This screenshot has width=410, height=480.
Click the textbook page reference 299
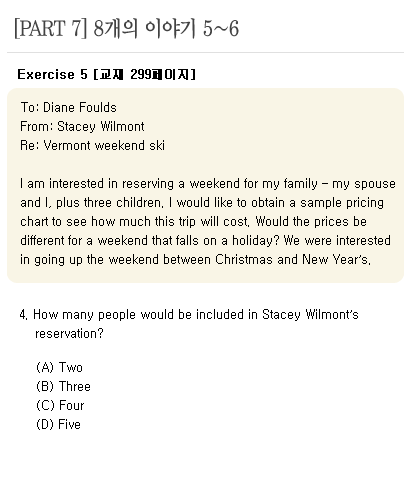141,74
